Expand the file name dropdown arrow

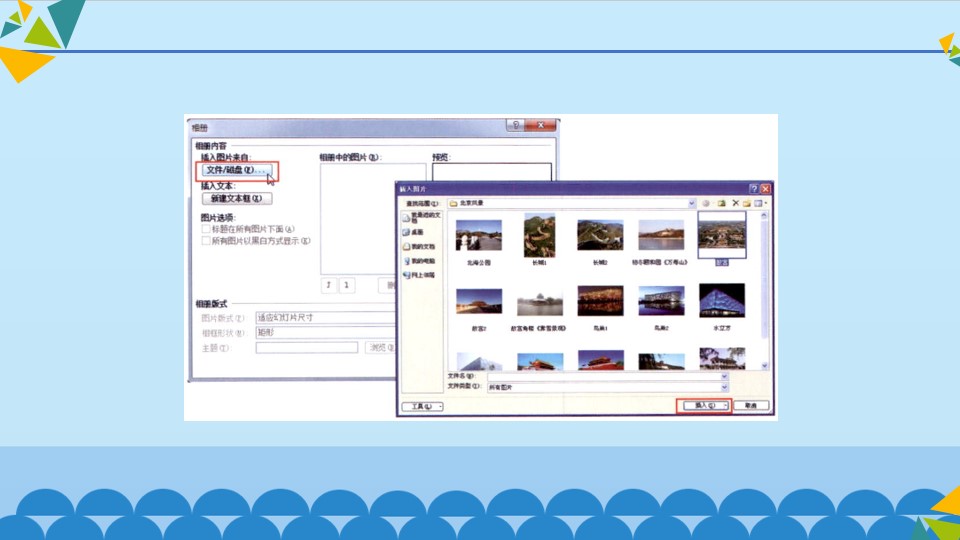(724, 377)
